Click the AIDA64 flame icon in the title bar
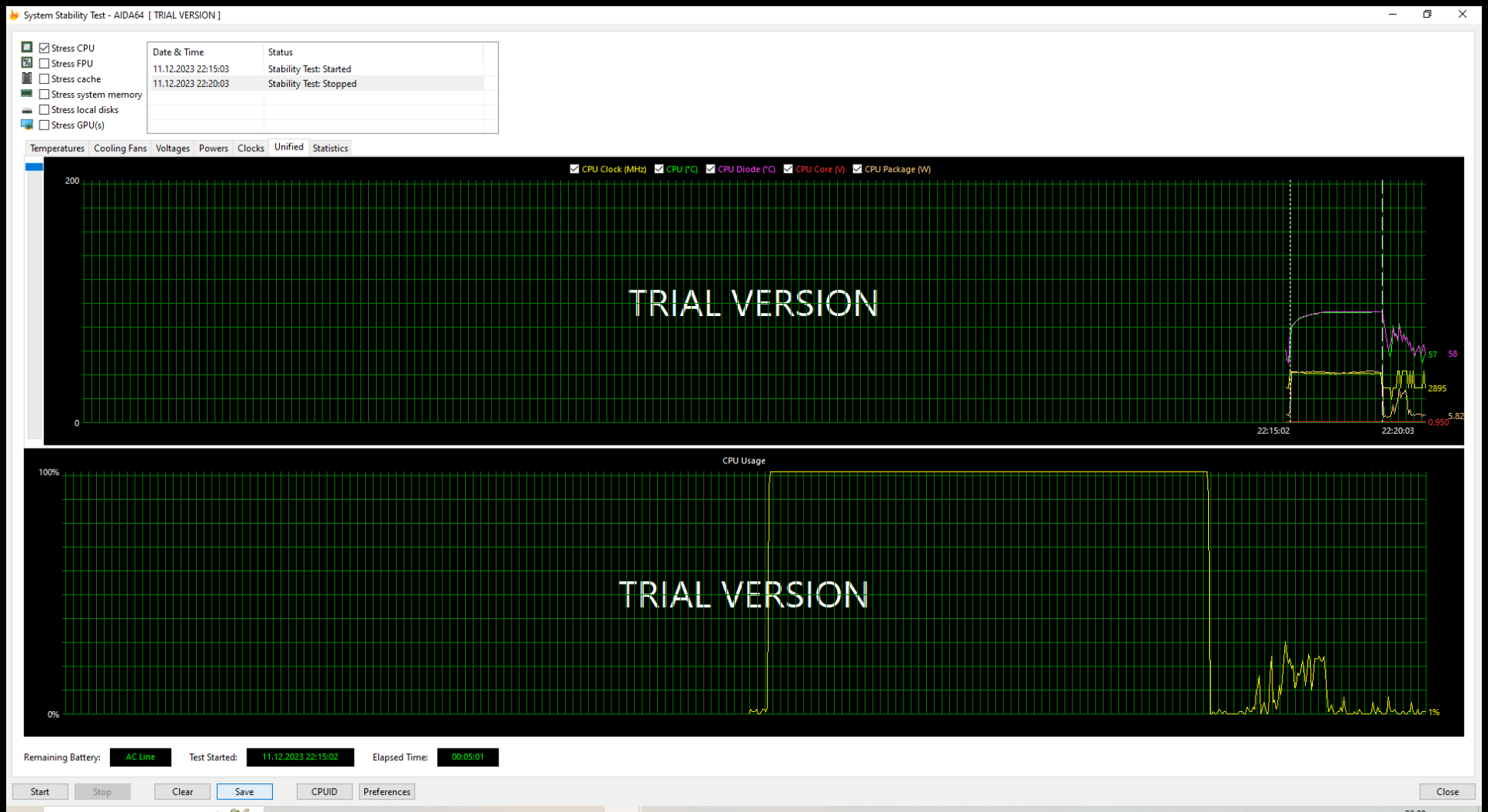1488x812 pixels. [x=13, y=15]
